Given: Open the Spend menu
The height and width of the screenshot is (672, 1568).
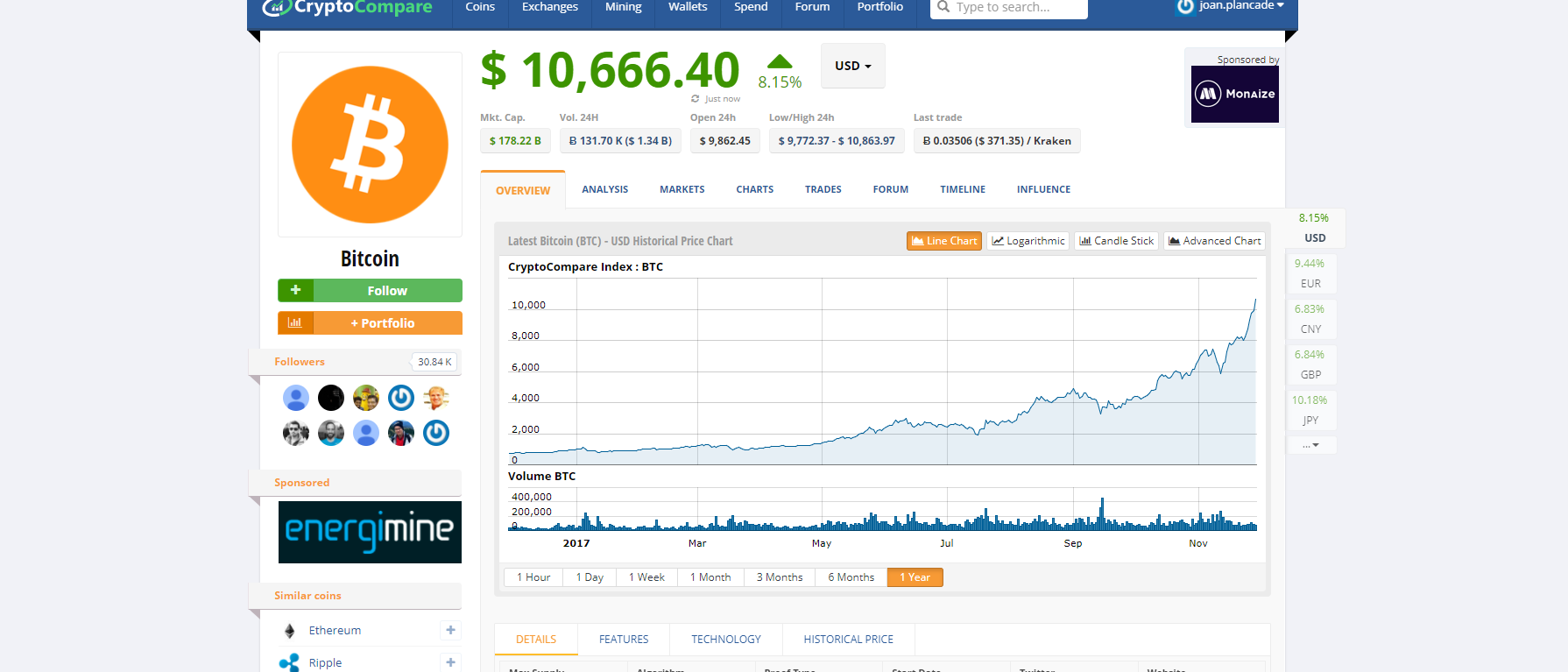Looking at the screenshot, I should [x=751, y=7].
